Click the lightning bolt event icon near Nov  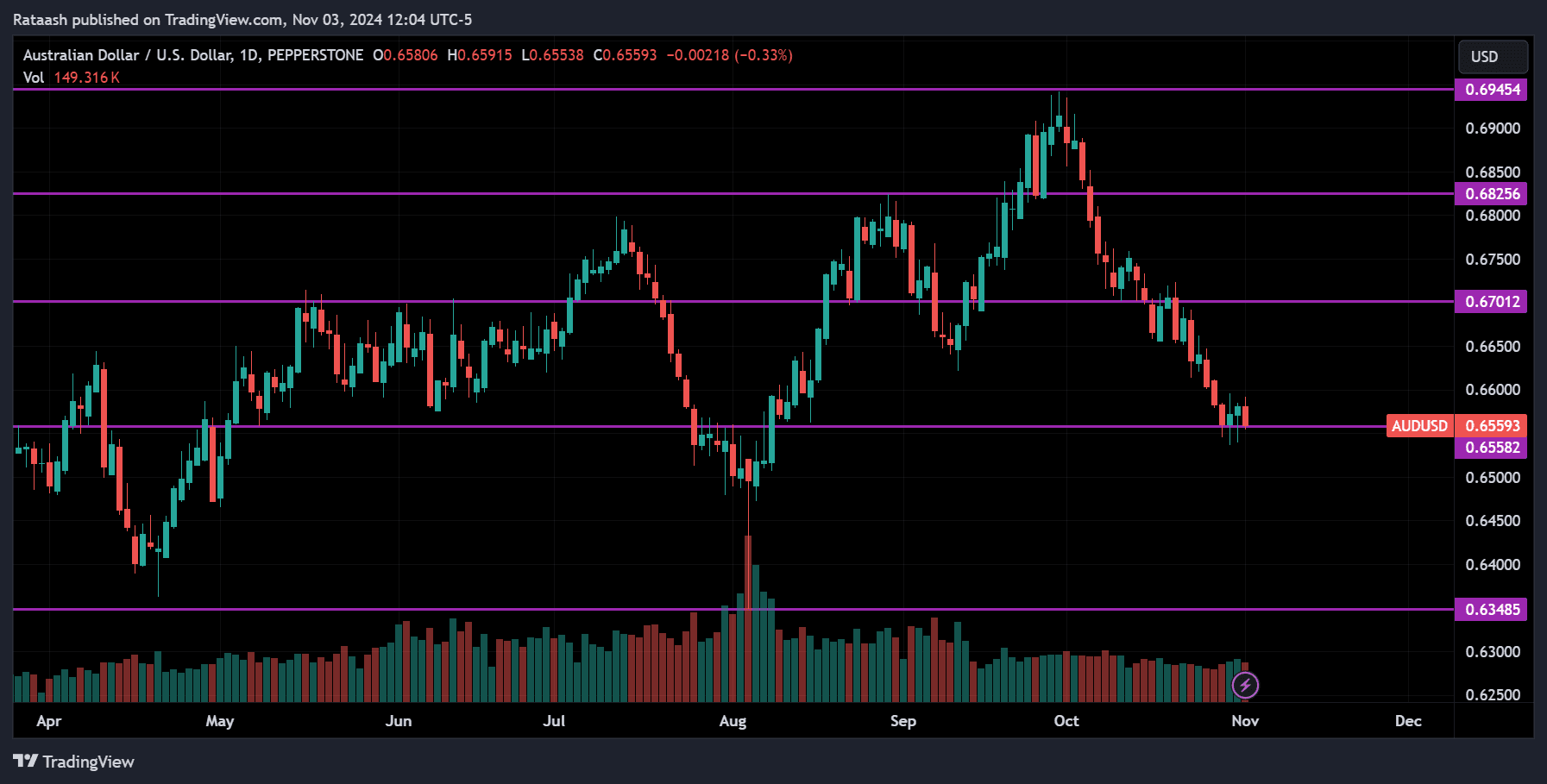(x=1245, y=686)
